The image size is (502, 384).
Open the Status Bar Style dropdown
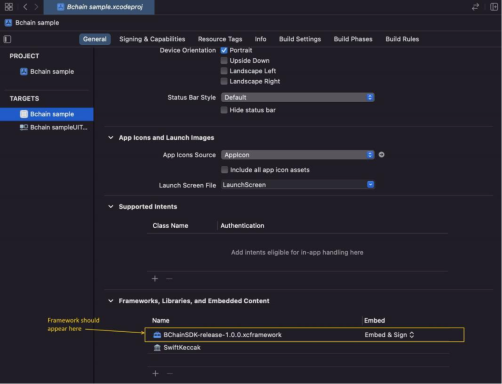coord(298,97)
